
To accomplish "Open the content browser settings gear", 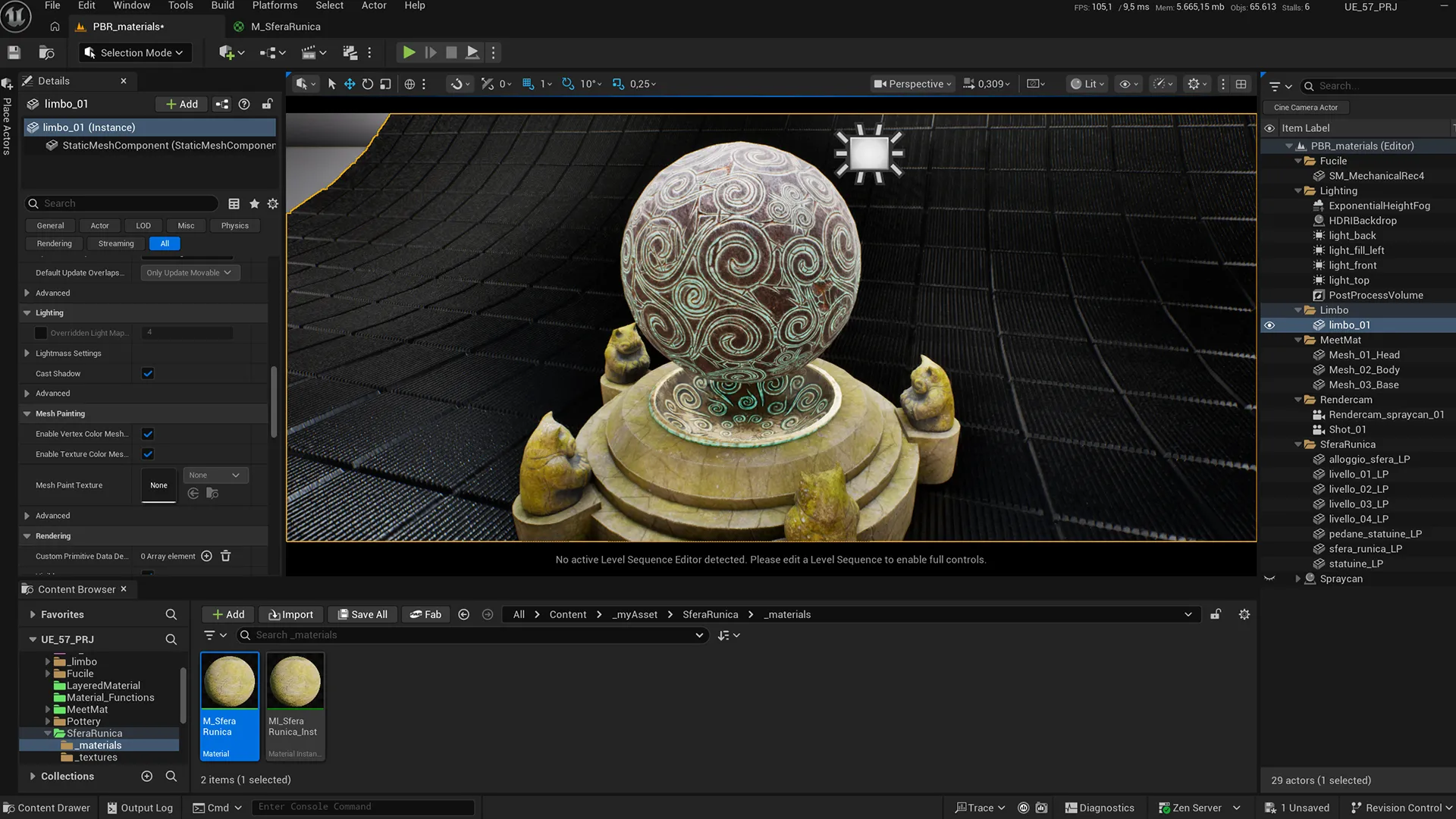I will (x=1244, y=614).
